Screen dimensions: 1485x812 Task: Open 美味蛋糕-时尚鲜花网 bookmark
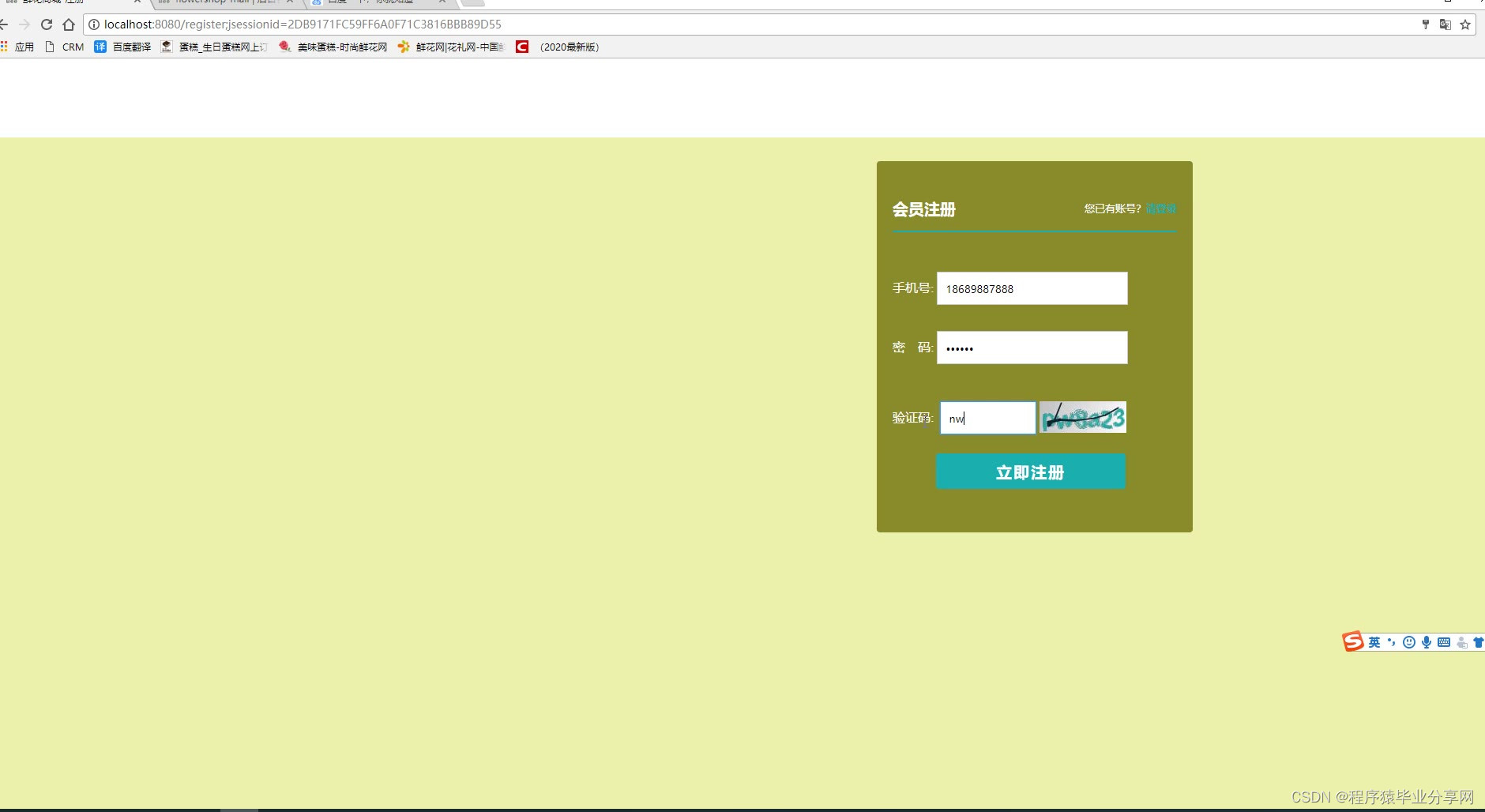pos(333,47)
